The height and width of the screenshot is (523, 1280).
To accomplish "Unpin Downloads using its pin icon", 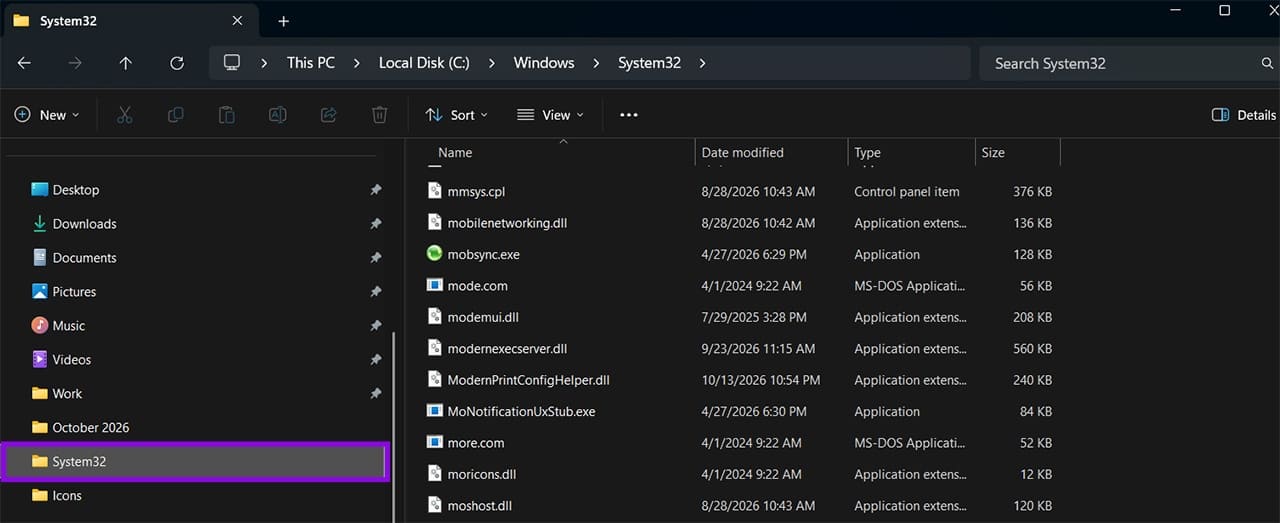I will pos(376,224).
